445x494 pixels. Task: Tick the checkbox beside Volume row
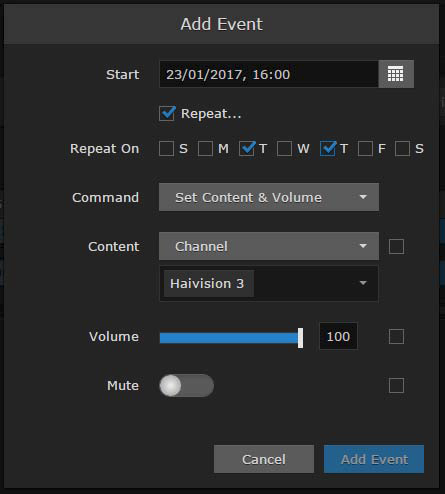(x=396, y=337)
